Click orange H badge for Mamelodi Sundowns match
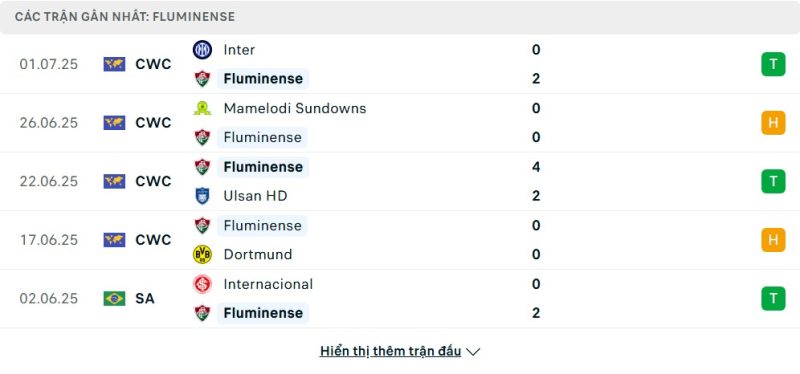The image size is (800, 374). (773, 122)
